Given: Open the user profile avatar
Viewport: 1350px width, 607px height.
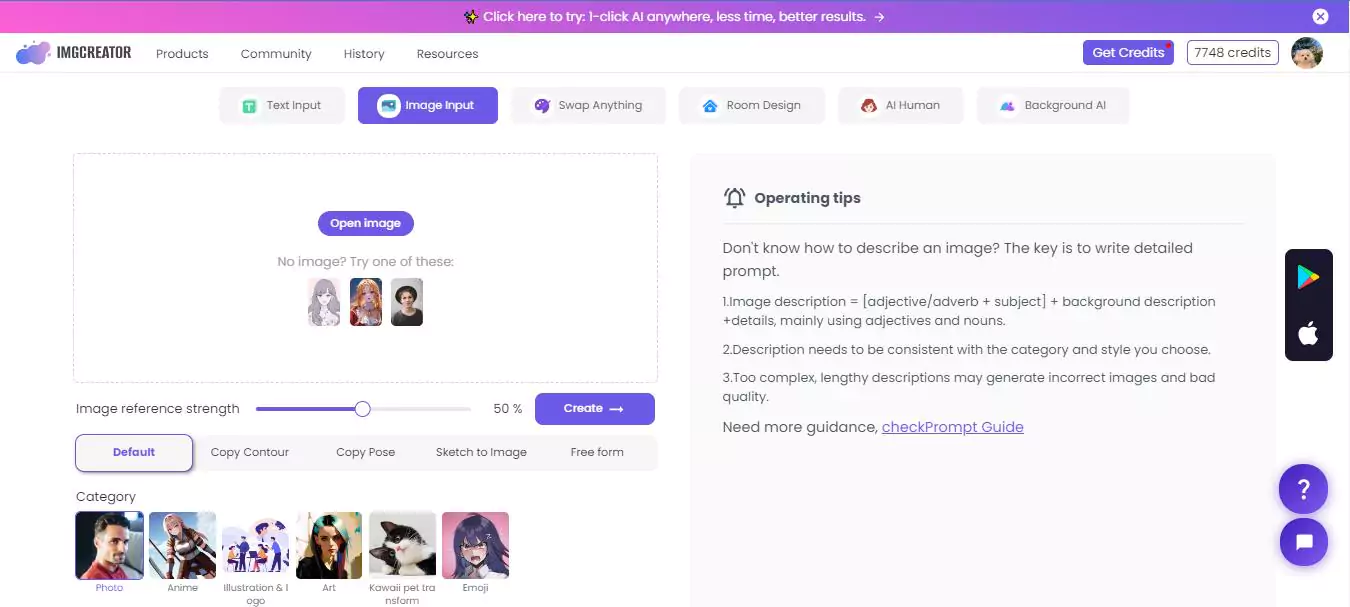Looking at the screenshot, I should (1307, 53).
